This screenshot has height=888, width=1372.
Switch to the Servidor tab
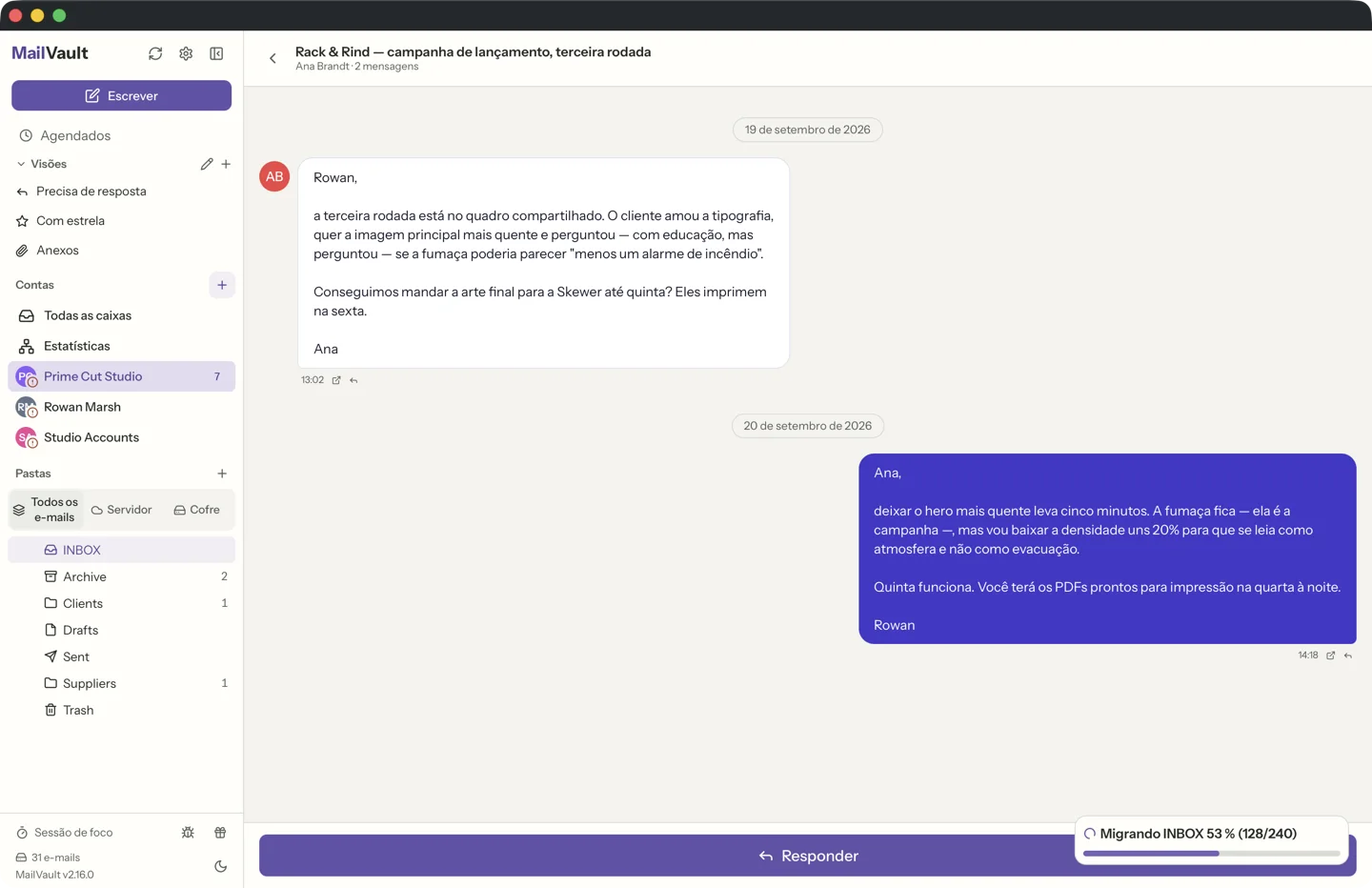click(122, 510)
